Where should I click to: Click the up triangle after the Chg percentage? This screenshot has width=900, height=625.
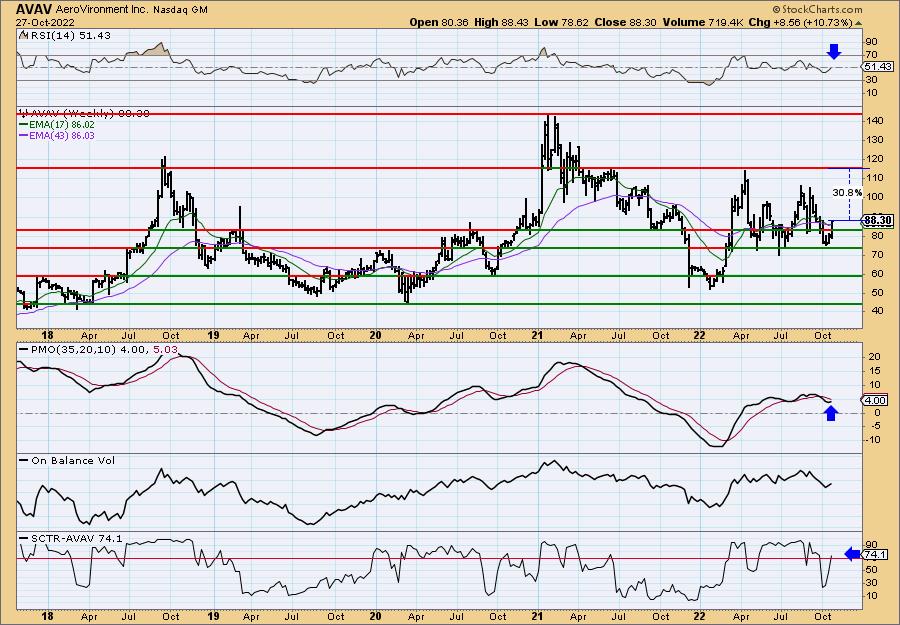pos(859,23)
